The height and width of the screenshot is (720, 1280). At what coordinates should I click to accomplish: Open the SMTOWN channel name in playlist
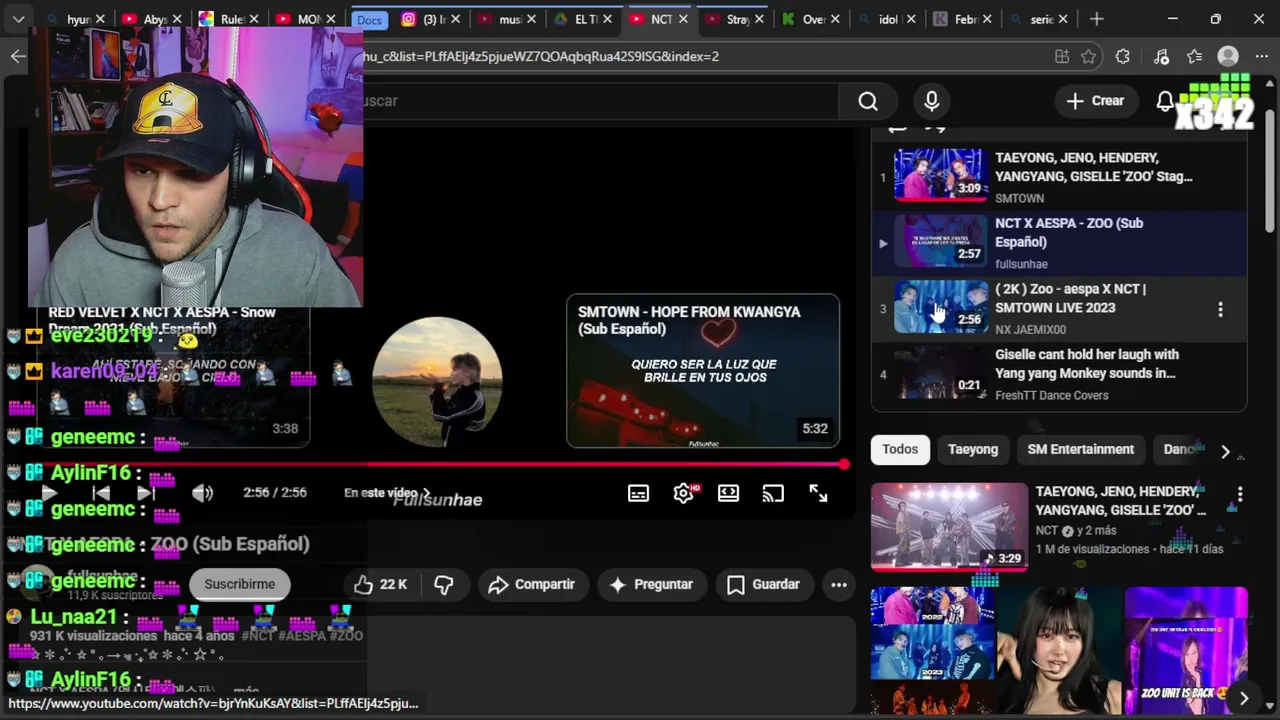pyautogui.click(x=1019, y=199)
